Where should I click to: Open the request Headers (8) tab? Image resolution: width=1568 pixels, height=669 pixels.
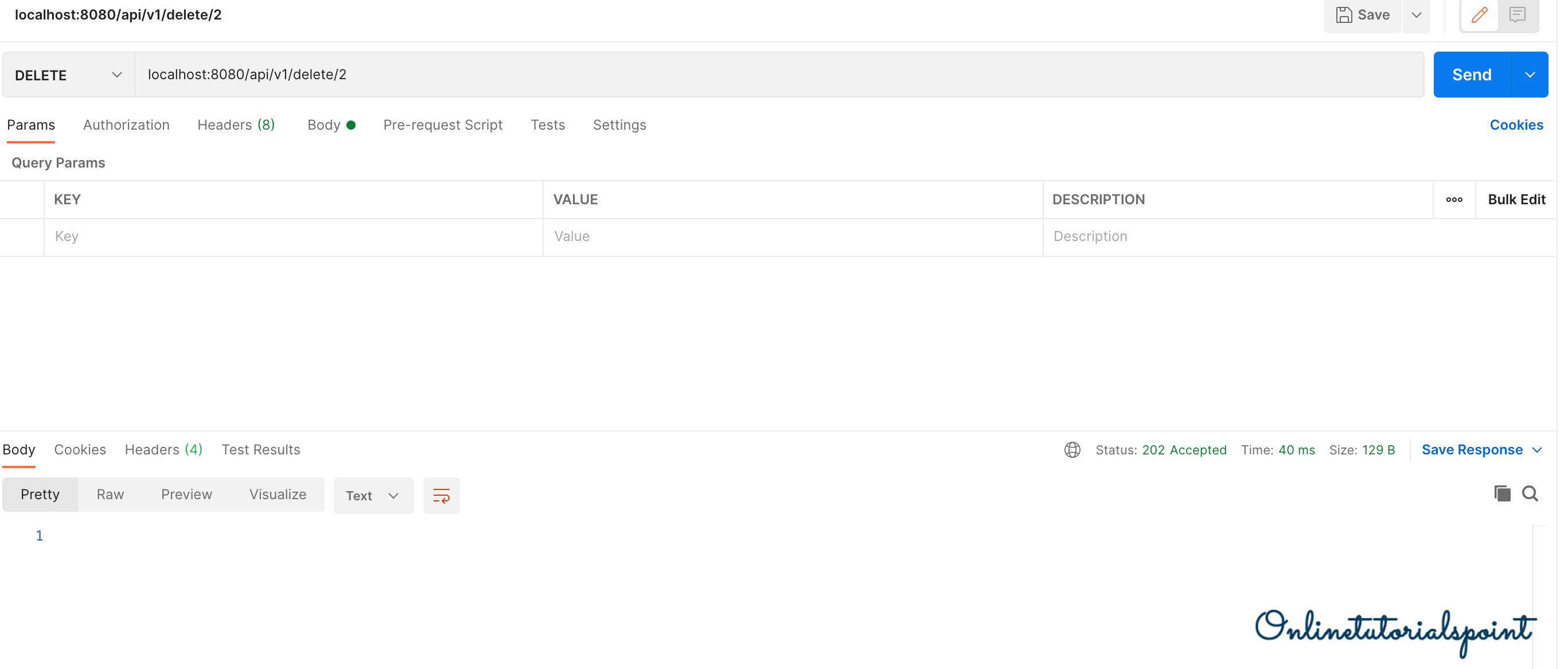[x=236, y=125]
